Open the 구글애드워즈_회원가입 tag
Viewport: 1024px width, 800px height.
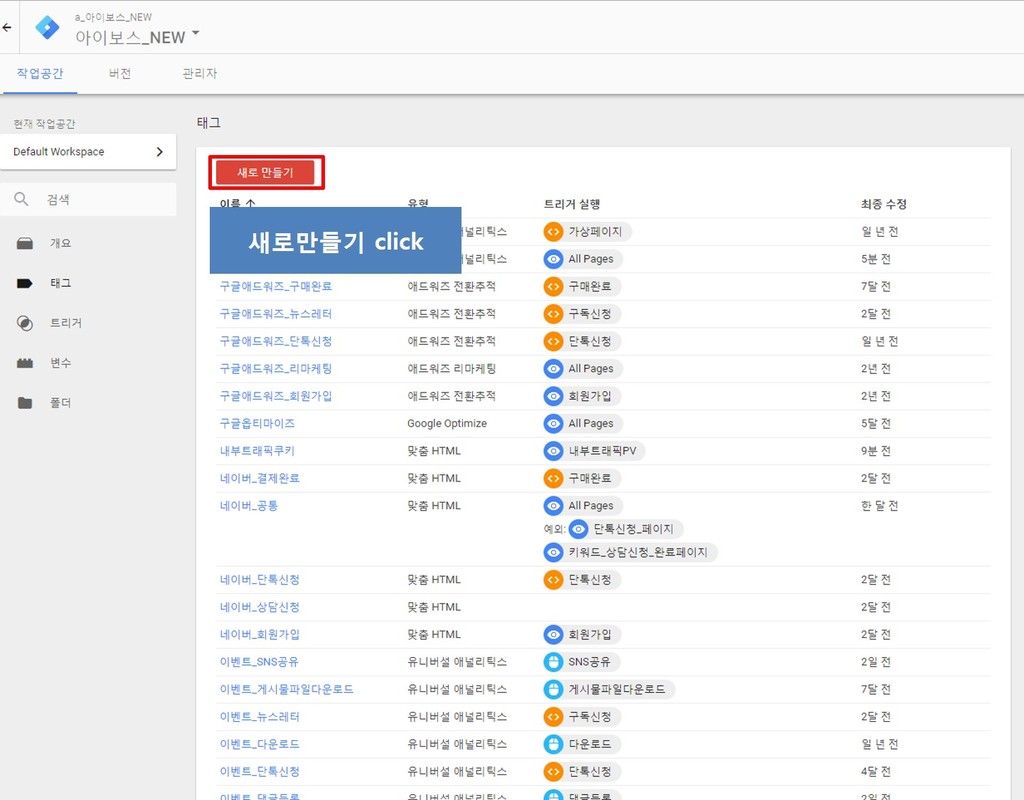click(x=276, y=396)
